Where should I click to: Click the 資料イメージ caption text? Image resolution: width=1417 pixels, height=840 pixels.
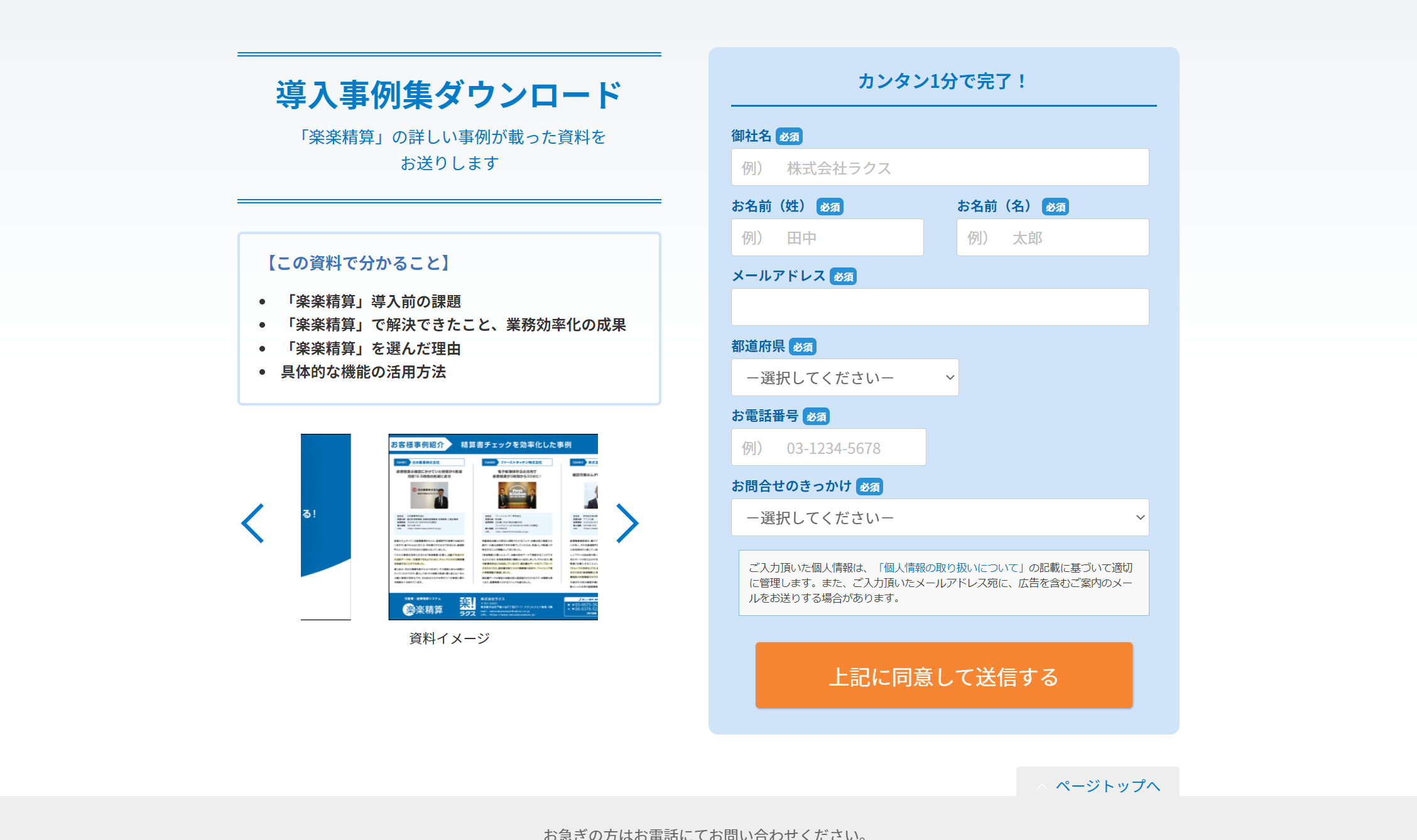tap(449, 638)
